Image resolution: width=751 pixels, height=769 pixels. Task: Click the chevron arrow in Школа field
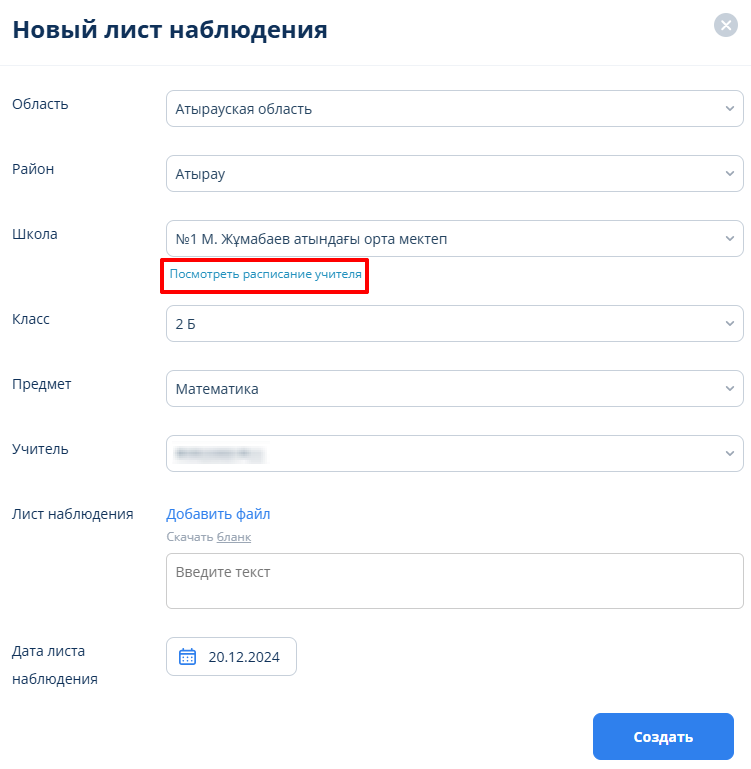pos(729,239)
